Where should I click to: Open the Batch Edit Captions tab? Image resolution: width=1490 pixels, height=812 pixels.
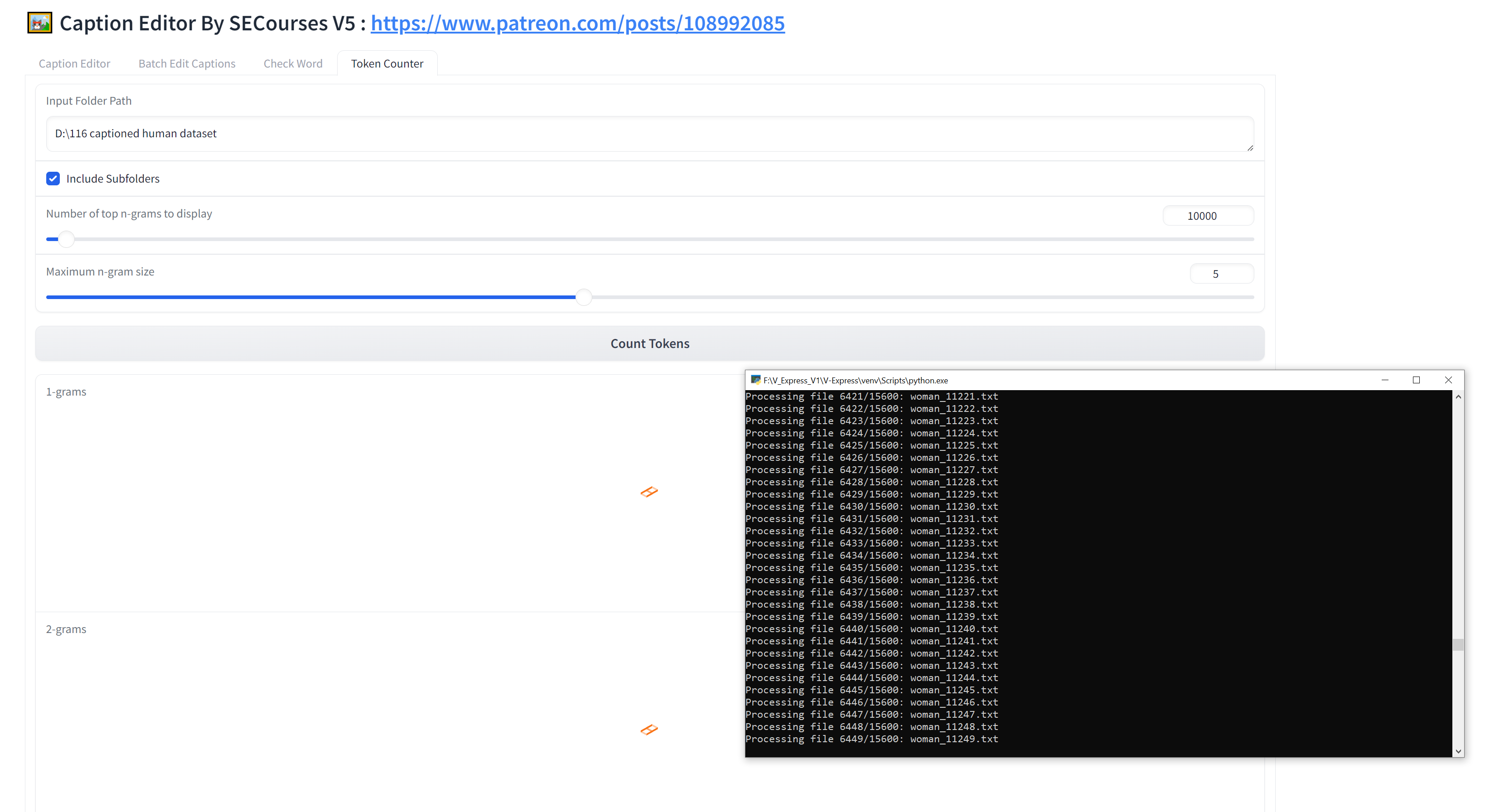pyautogui.click(x=186, y=63)
